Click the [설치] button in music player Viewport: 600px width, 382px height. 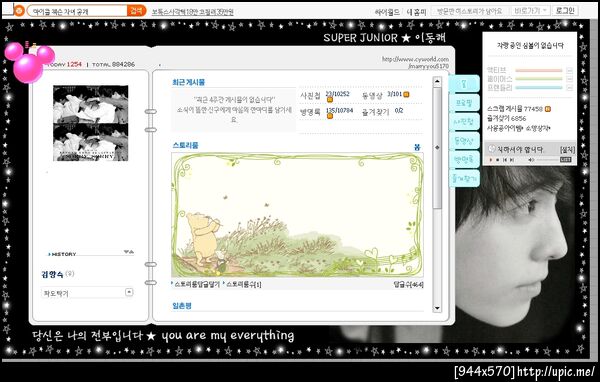567,150
